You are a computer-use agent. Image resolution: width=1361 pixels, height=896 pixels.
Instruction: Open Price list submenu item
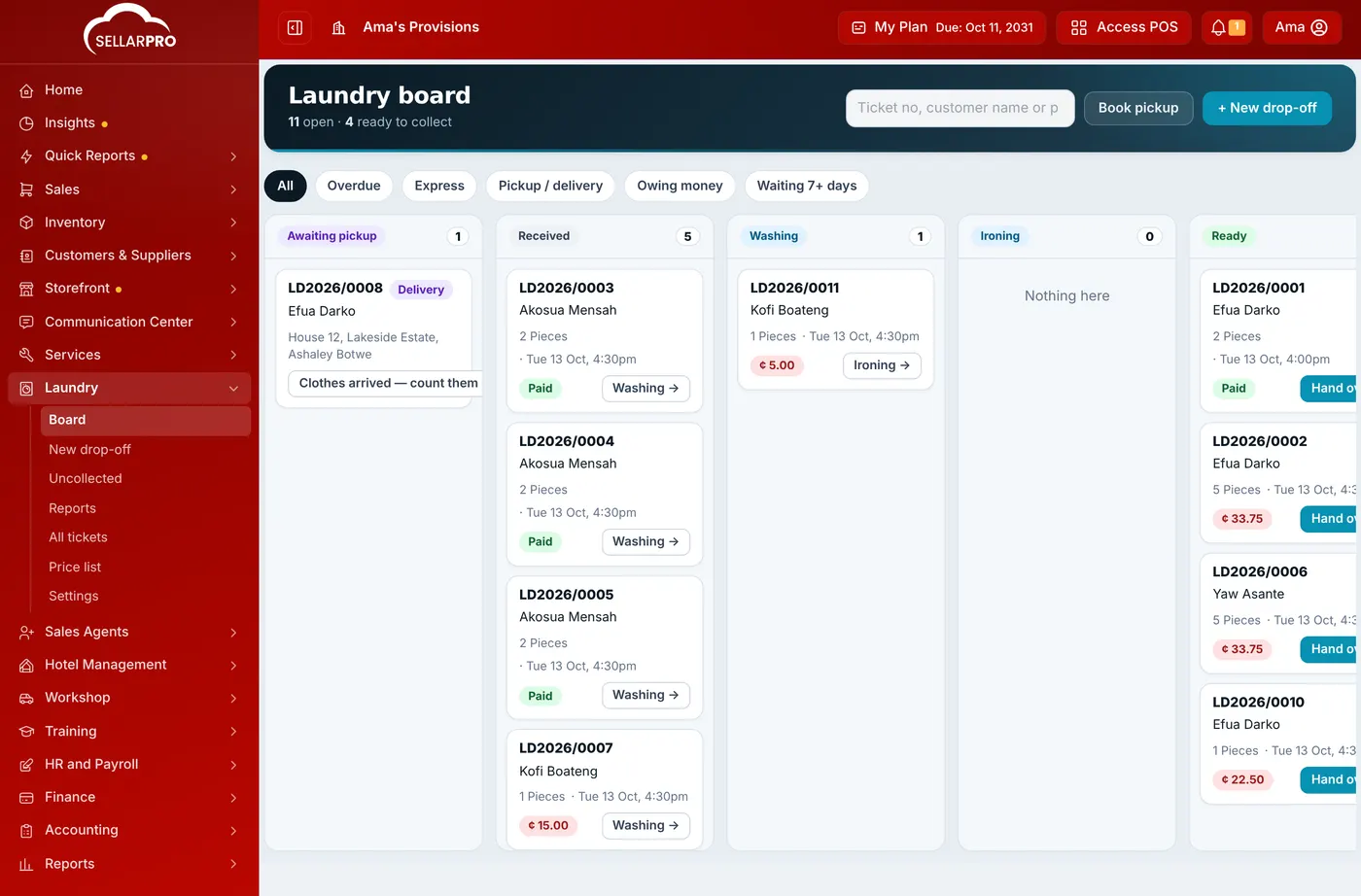tap(75, 568)
